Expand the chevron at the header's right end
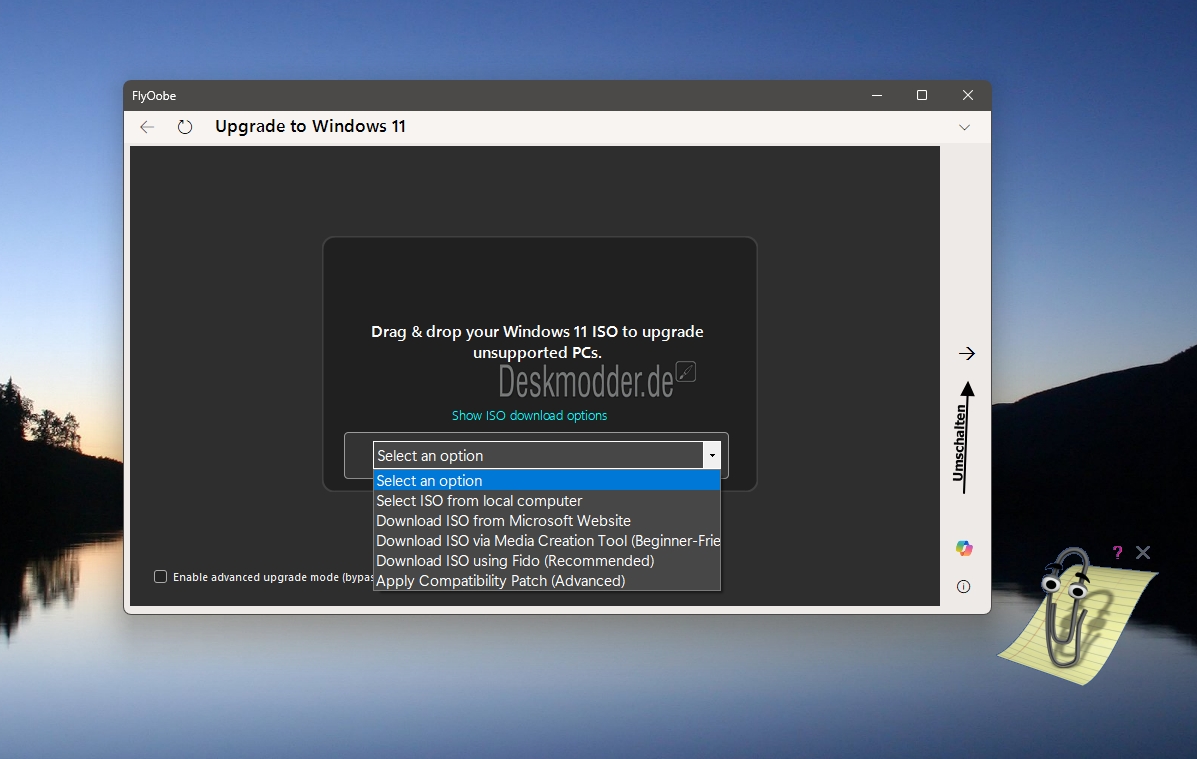1197x759 pixels. (964, 128)
